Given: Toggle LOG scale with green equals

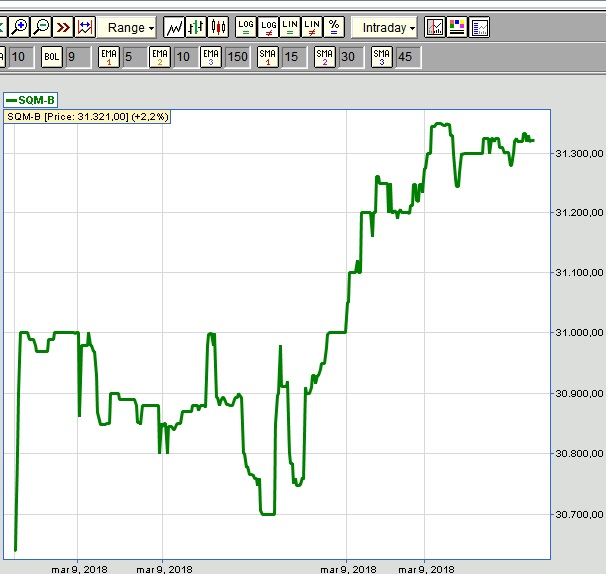Looking at the screenshot, I should pyautogui.click(x=246, y=27).
